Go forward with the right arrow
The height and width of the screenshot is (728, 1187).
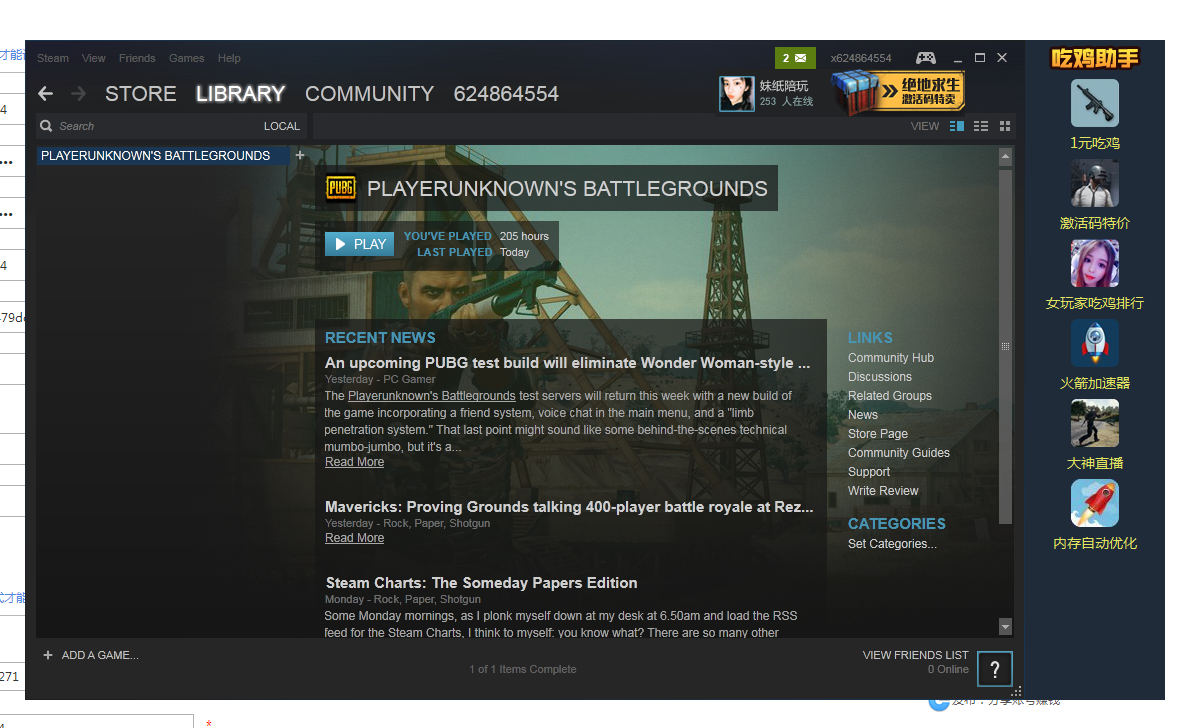(78, 94)
